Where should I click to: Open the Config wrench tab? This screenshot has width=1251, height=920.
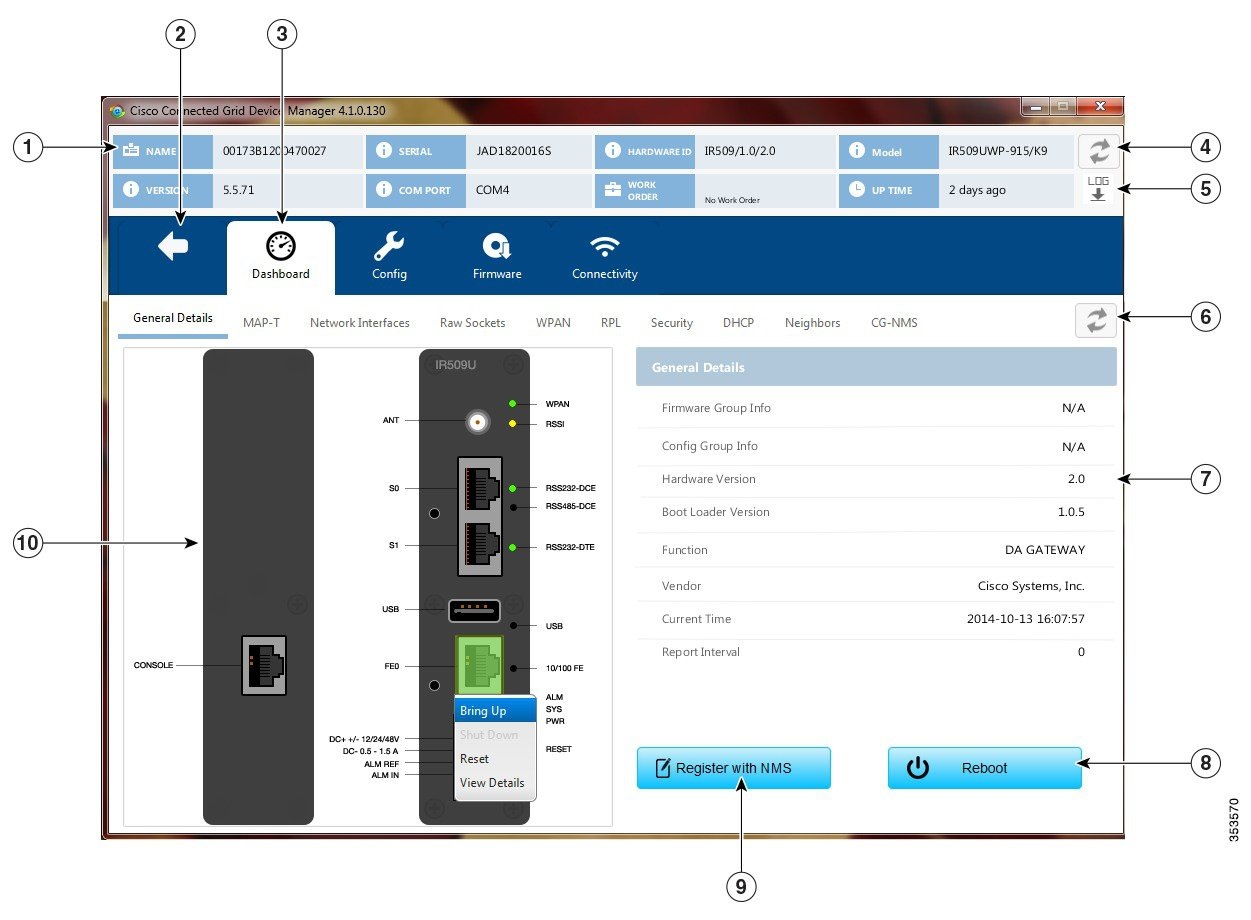click(389, 258)
